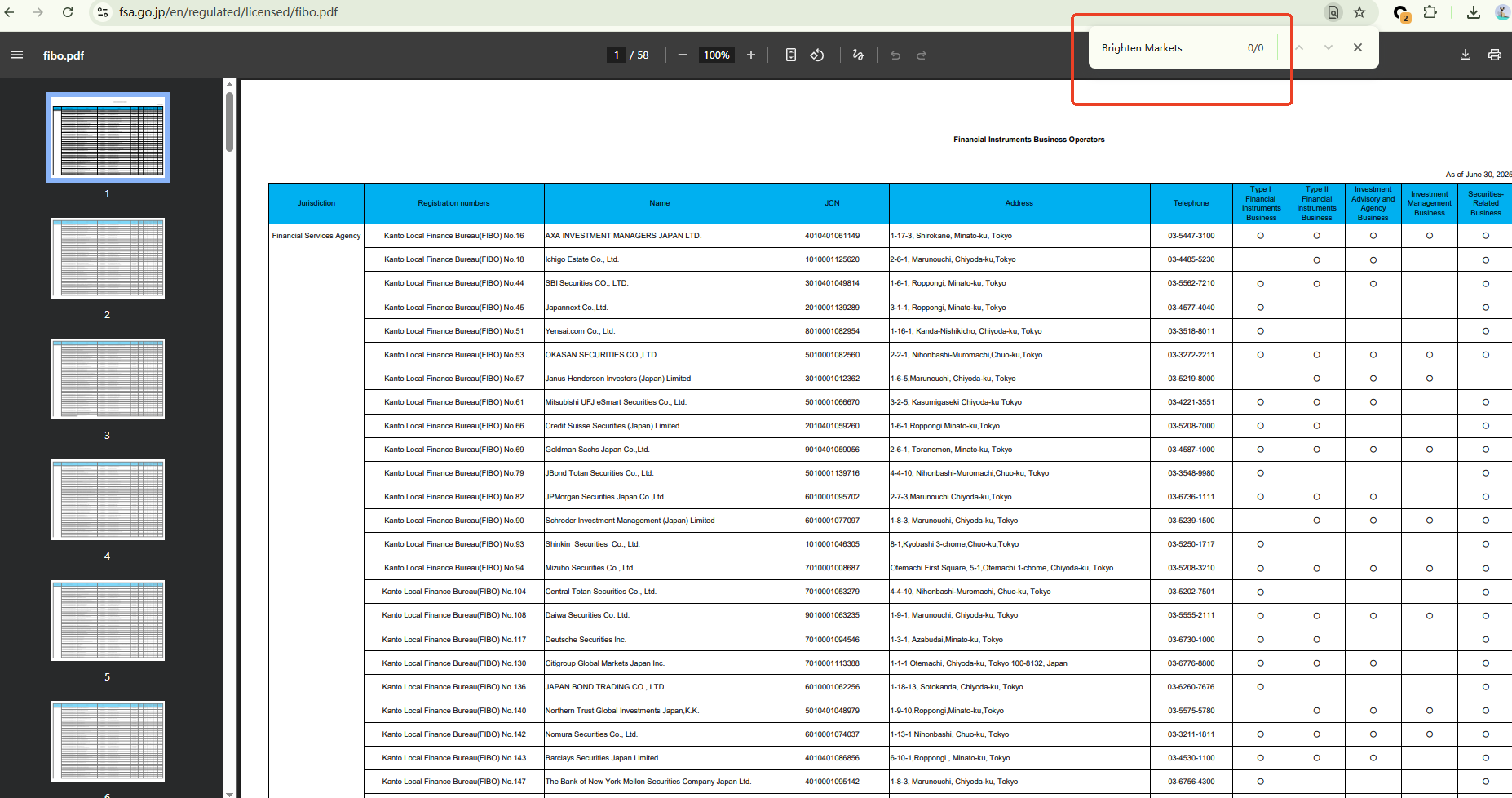Click the fit to page icon
The image size is (1512, 798).
point(790,55)
